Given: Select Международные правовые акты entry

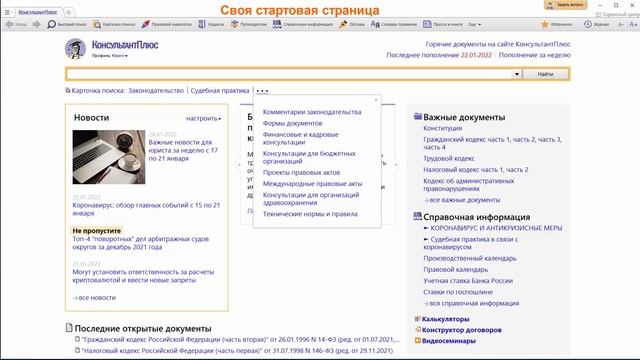Looking at the screenshot, I should pos(312,184).
